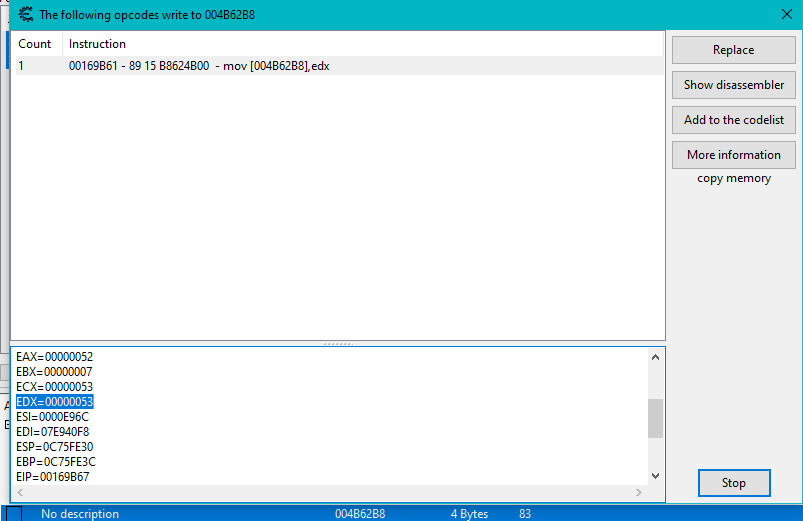803x521 pixels.
Task: Open Show disassembler
Action: (733, 85)
